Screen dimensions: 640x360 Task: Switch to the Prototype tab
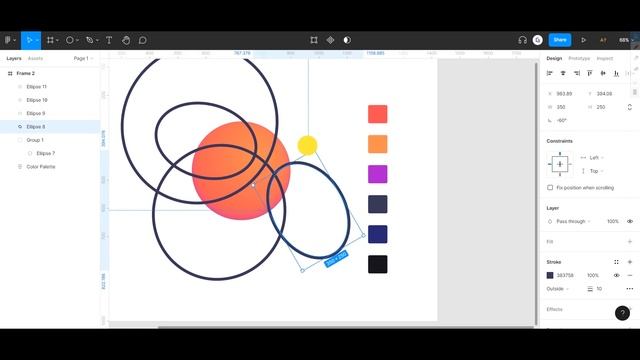[579, 58]
